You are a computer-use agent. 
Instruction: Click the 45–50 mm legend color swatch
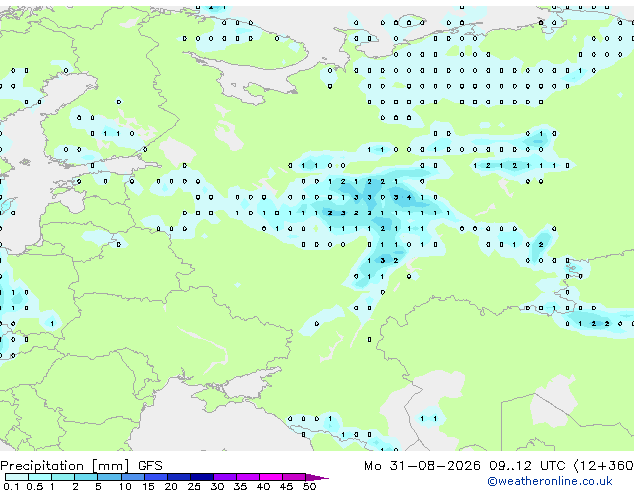[x=294, y=477]
